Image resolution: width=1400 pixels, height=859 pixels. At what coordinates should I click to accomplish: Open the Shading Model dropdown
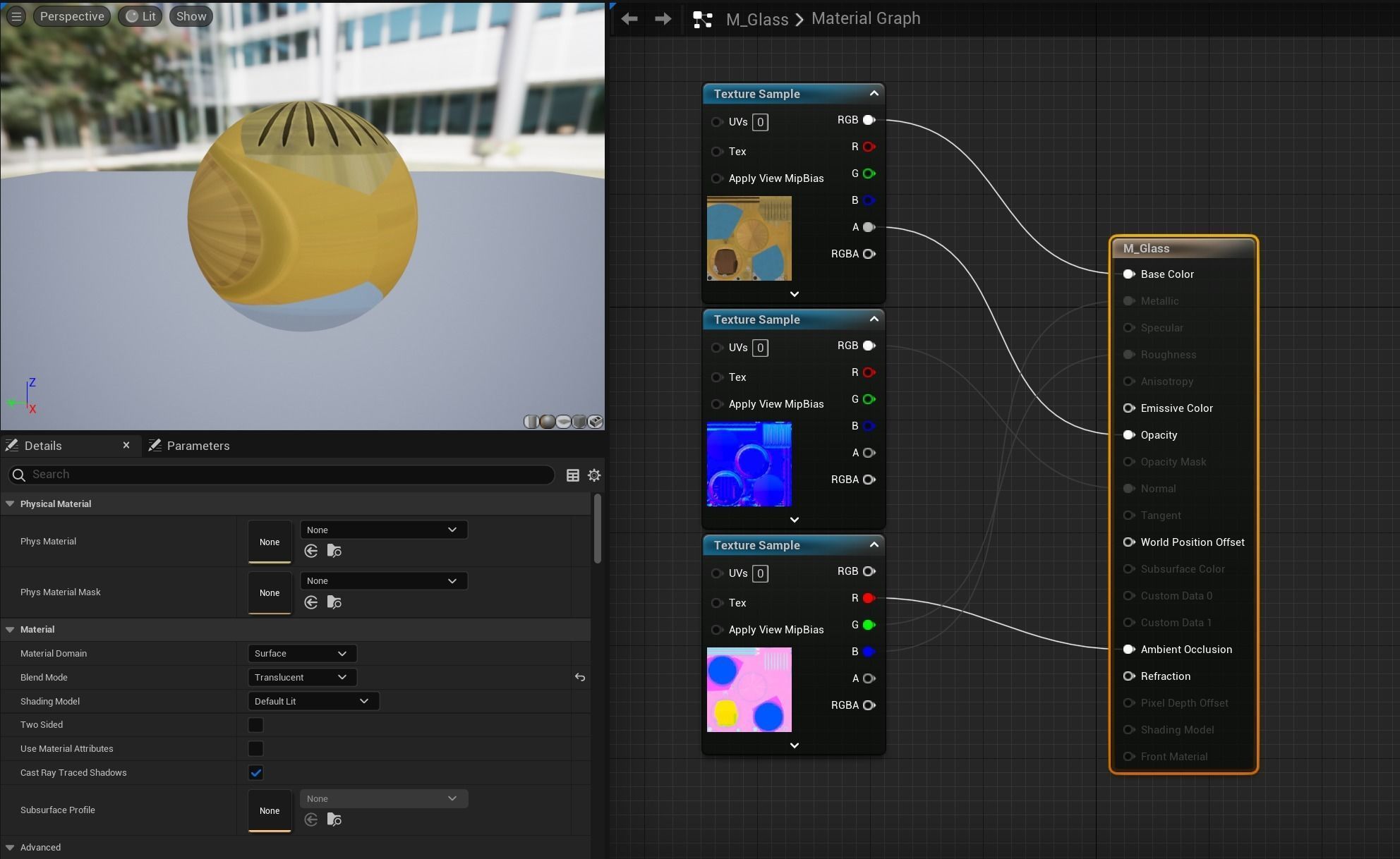tap(313, 701)
